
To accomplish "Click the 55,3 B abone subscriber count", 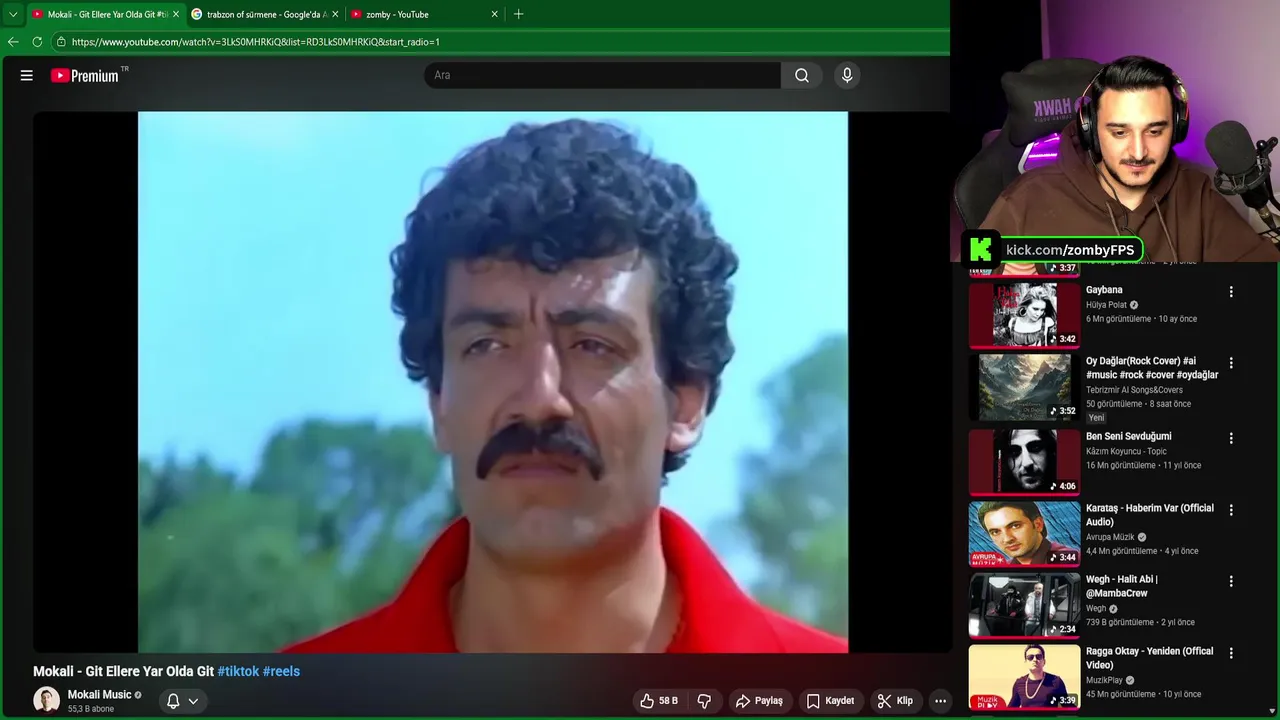I will tap(91, 709).
